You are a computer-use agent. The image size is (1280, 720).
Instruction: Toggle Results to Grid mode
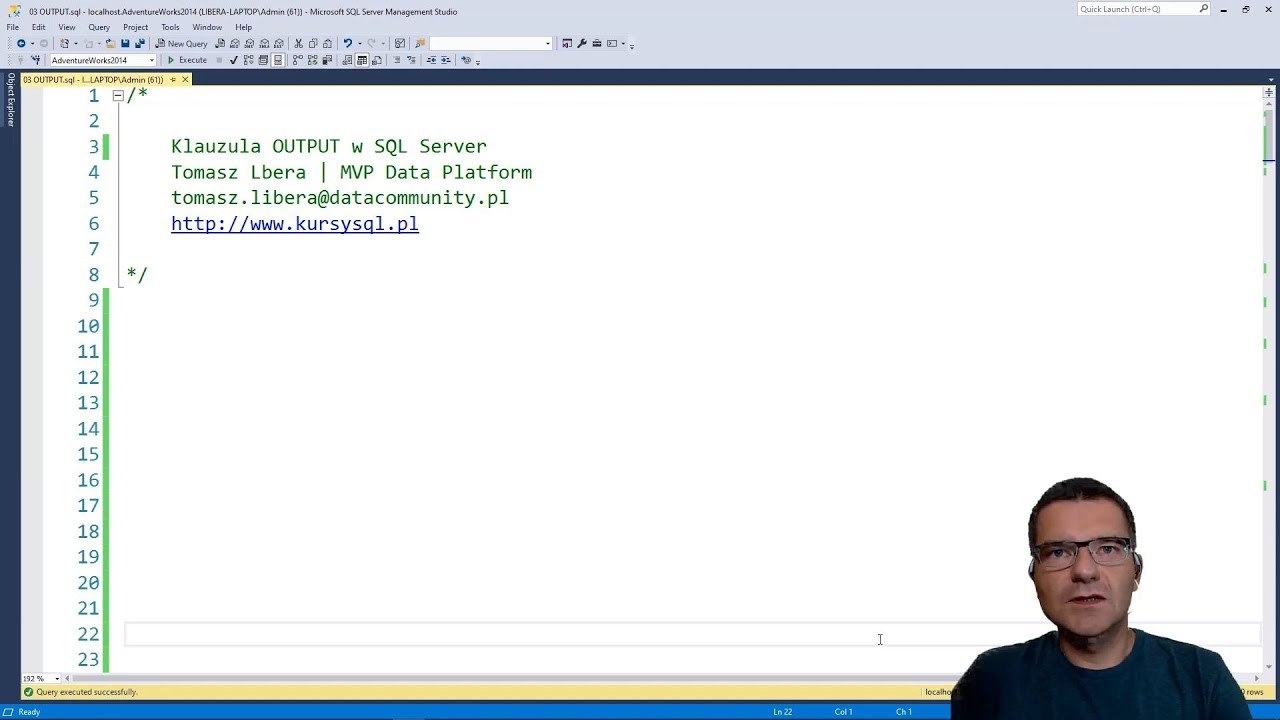tap(362, 60)
